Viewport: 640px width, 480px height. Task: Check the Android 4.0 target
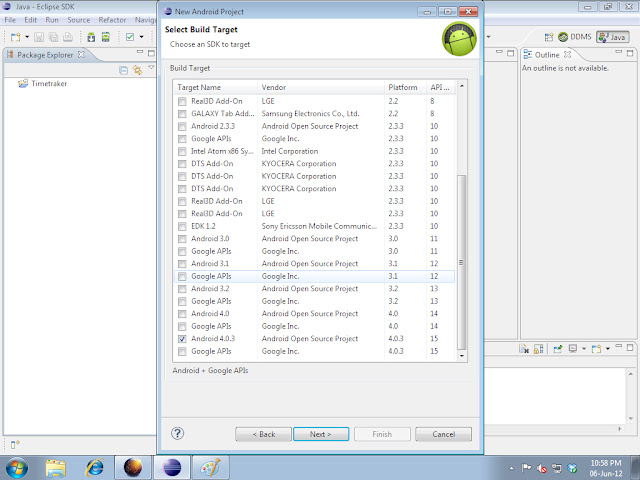pos(182,314)
